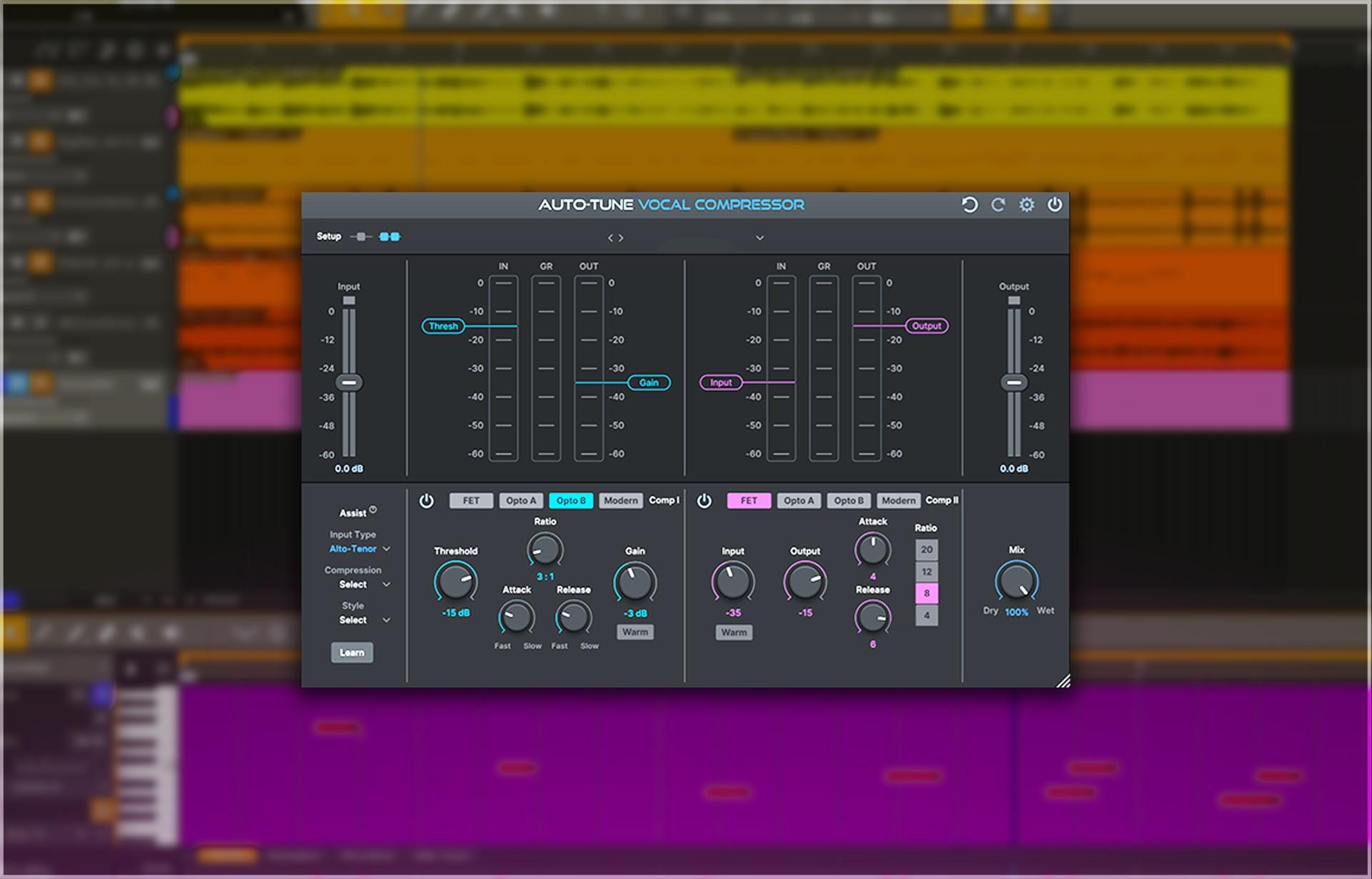1372x879 pixels.
Task: Click the plugin window resize corner grip
Action: [1063, 681]
